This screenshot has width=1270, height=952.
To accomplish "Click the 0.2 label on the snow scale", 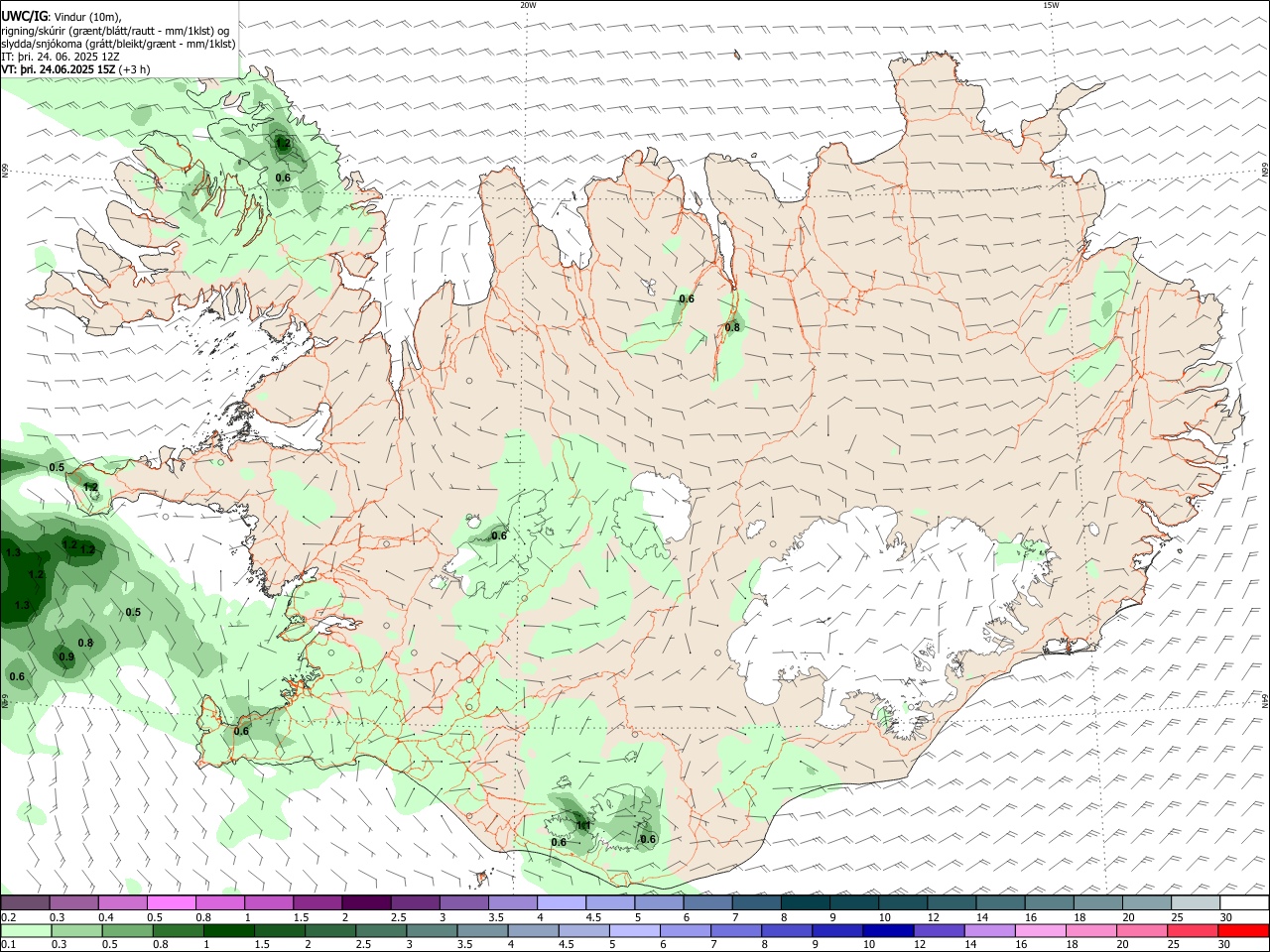I will (x=8, y=917).
